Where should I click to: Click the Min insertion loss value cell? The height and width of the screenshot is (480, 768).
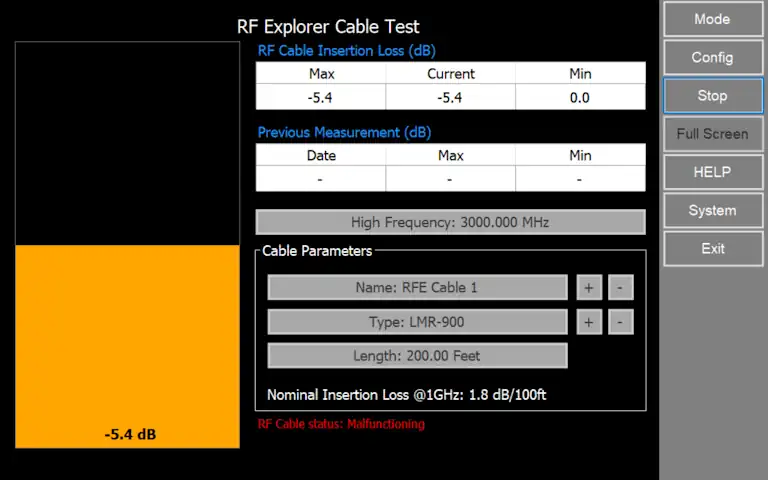[580, 98]
